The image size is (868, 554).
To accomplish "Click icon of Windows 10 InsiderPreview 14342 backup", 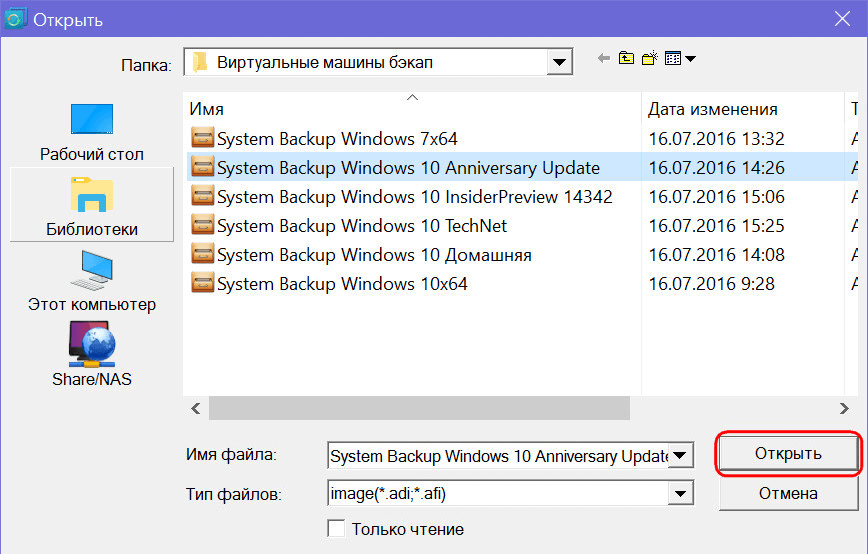I will tap(203, 195).
